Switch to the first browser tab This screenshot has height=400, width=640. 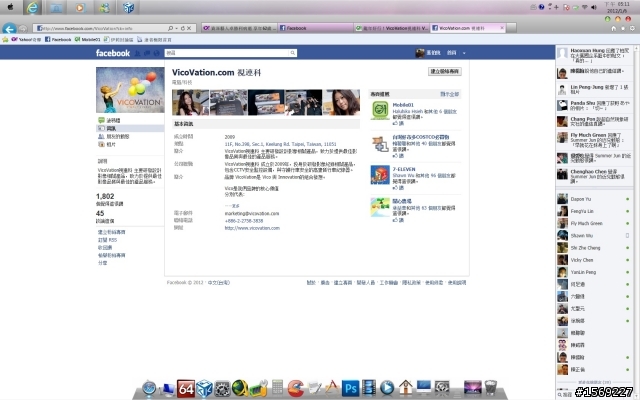tap(240, 28)
